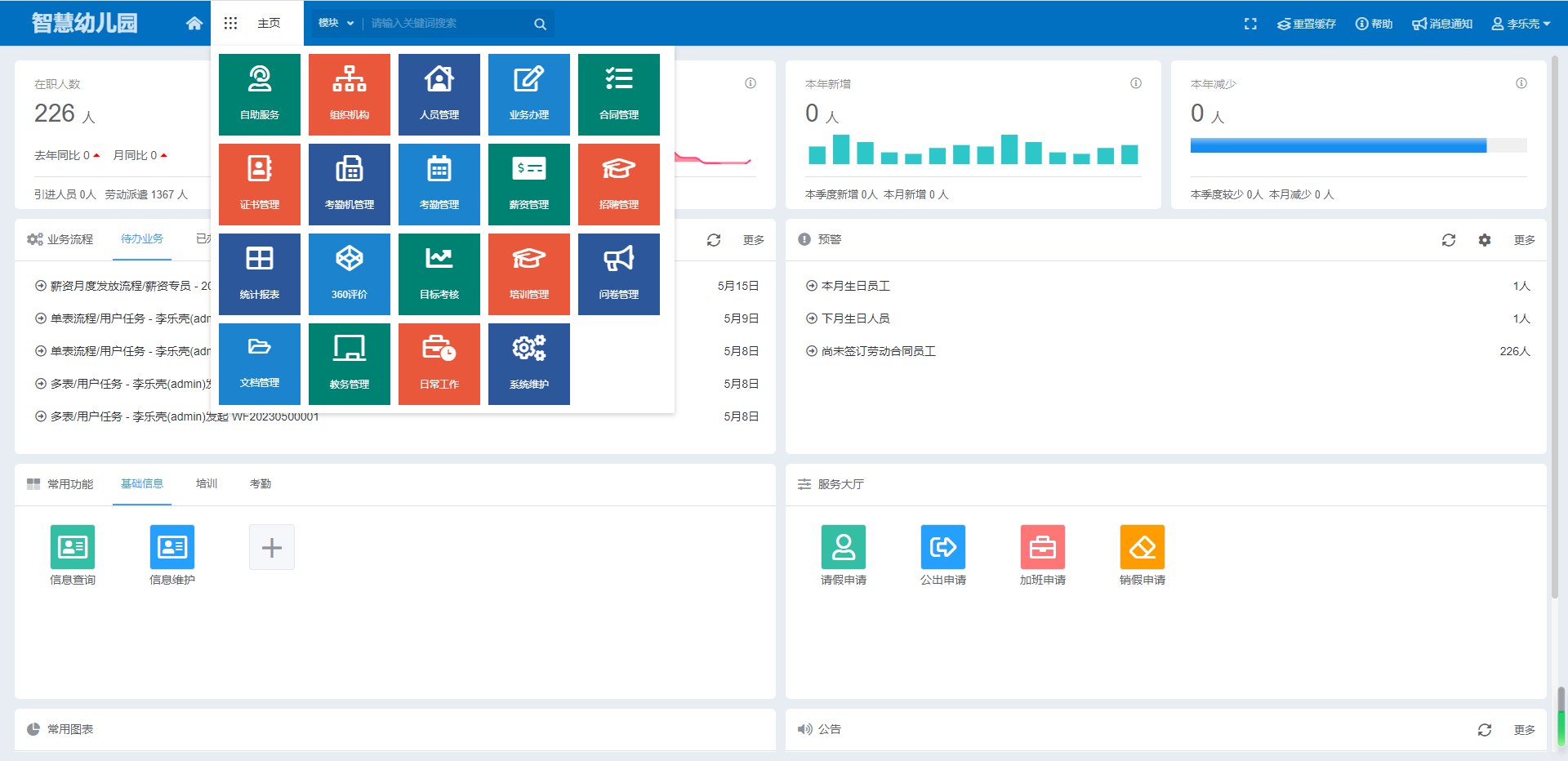Open 公出申请 in service hall
Screen dimensions: 1568x761
[x=943, y=547]
